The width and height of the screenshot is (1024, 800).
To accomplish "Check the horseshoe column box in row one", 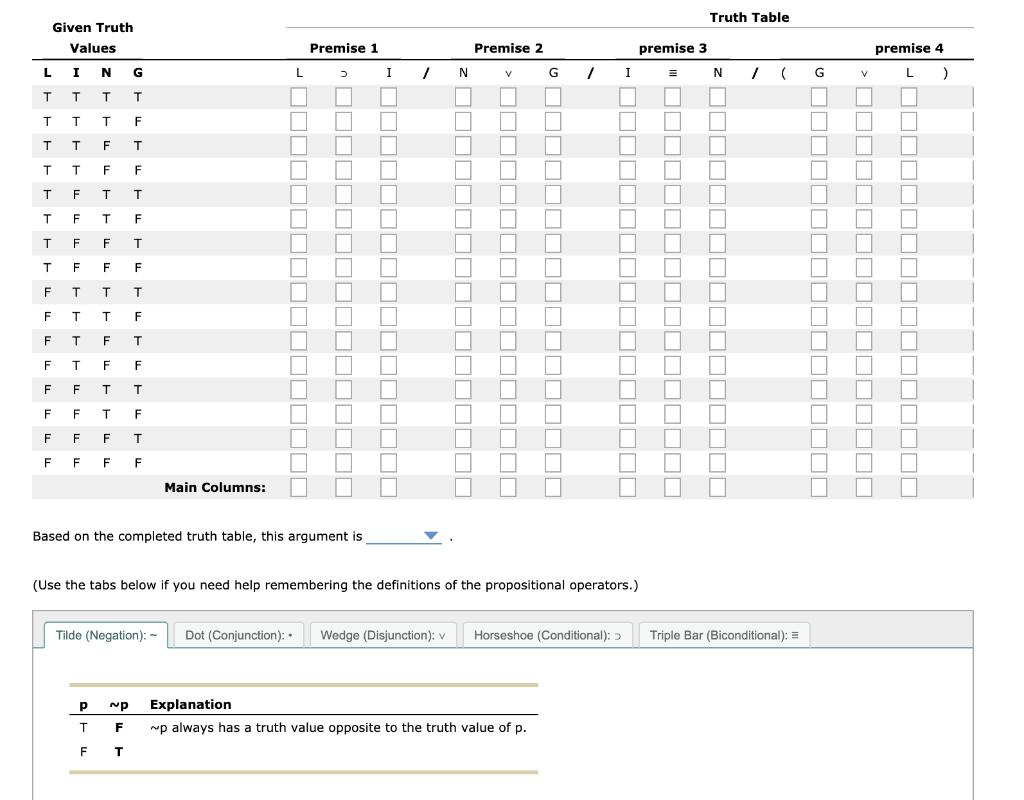I will (x=343, y=96).
